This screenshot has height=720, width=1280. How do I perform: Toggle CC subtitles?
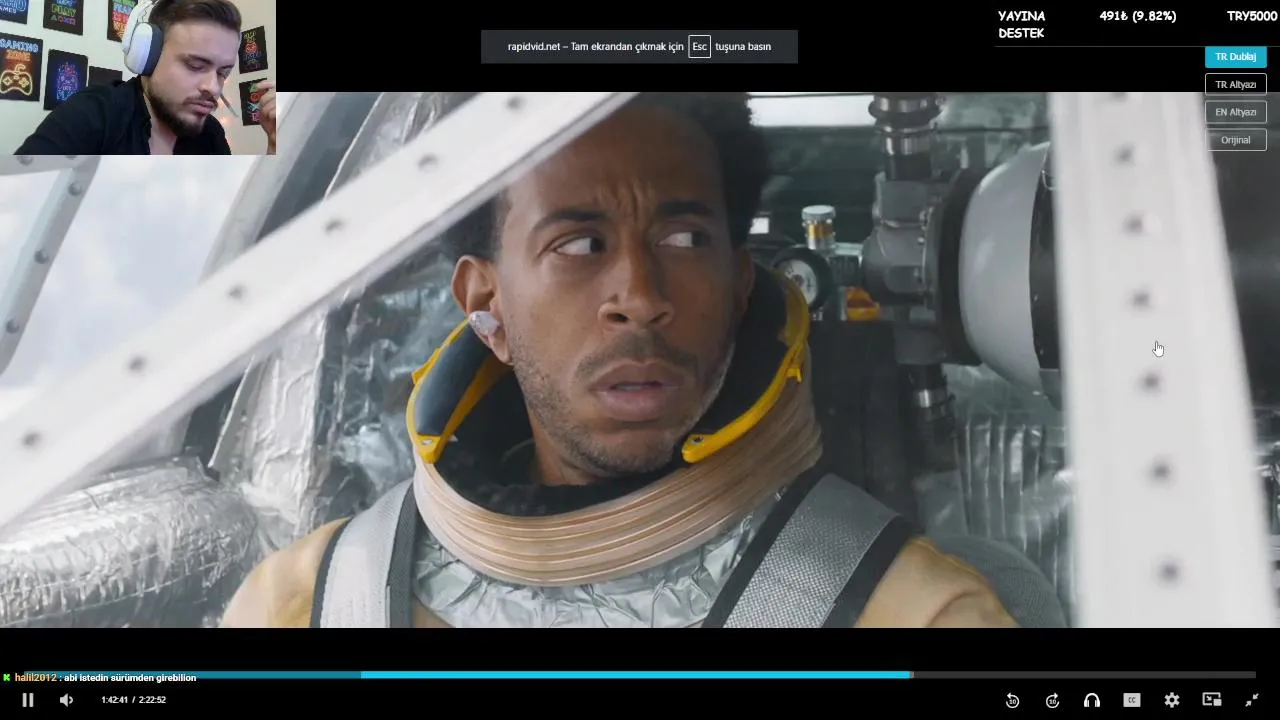[1132, 700]
